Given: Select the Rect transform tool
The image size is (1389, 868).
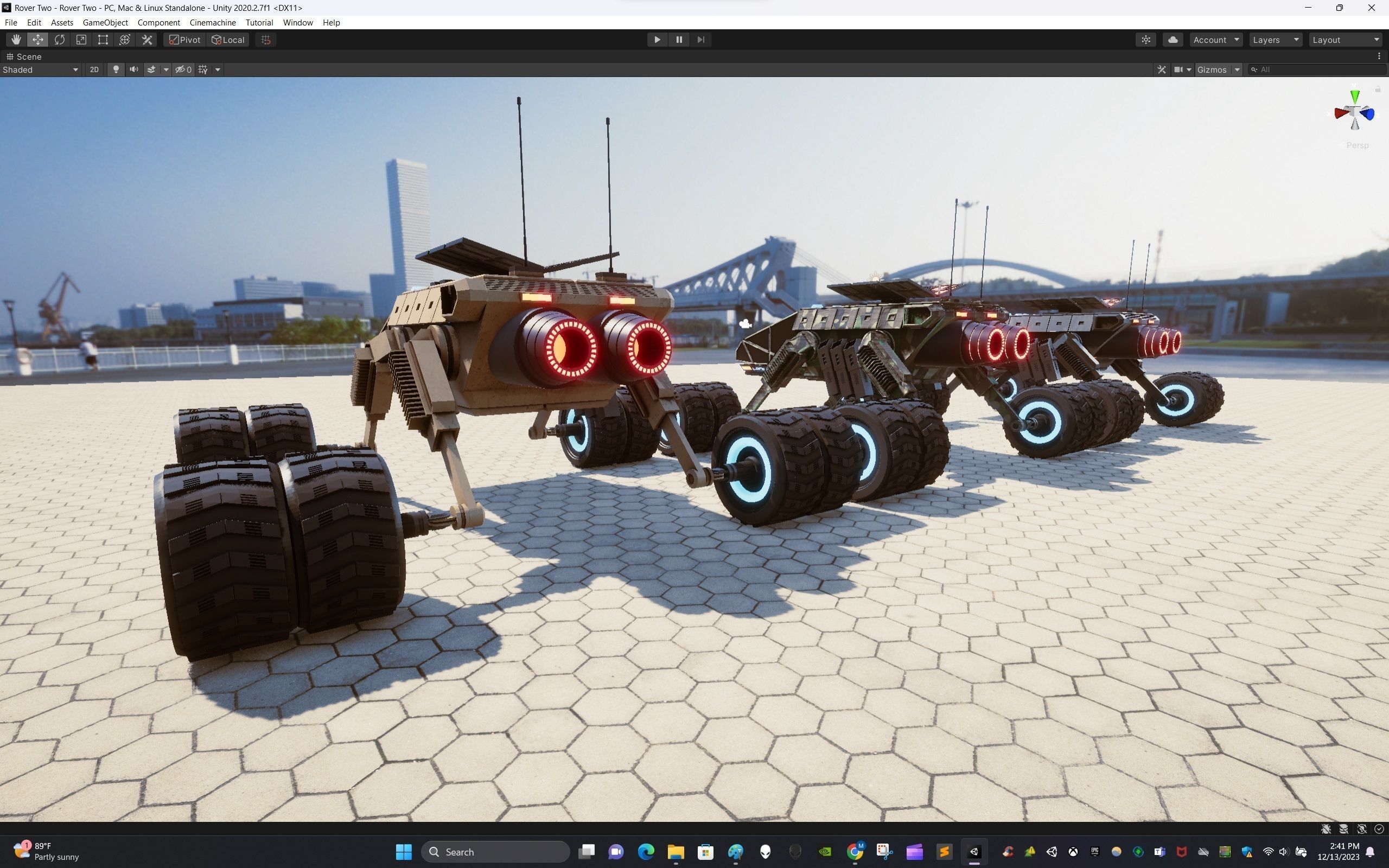Looking at the screenshot, I should click(x=103, y=40).
